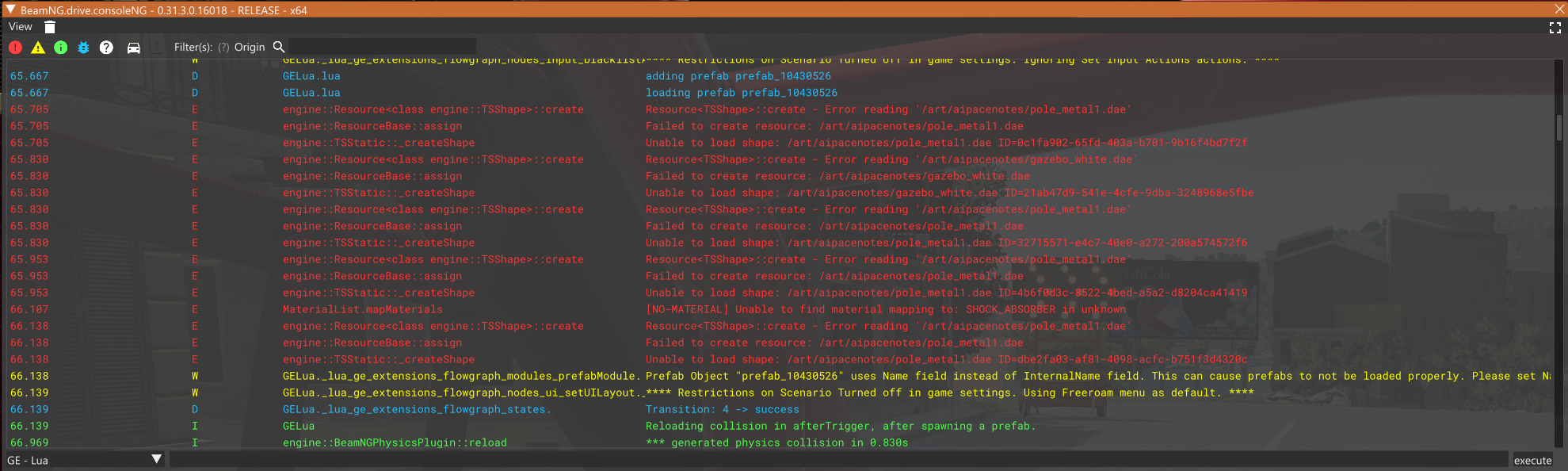
Task: Click the 'Unable to load shape' gazebo_white.dae message
Action: [x=949, y=193]
